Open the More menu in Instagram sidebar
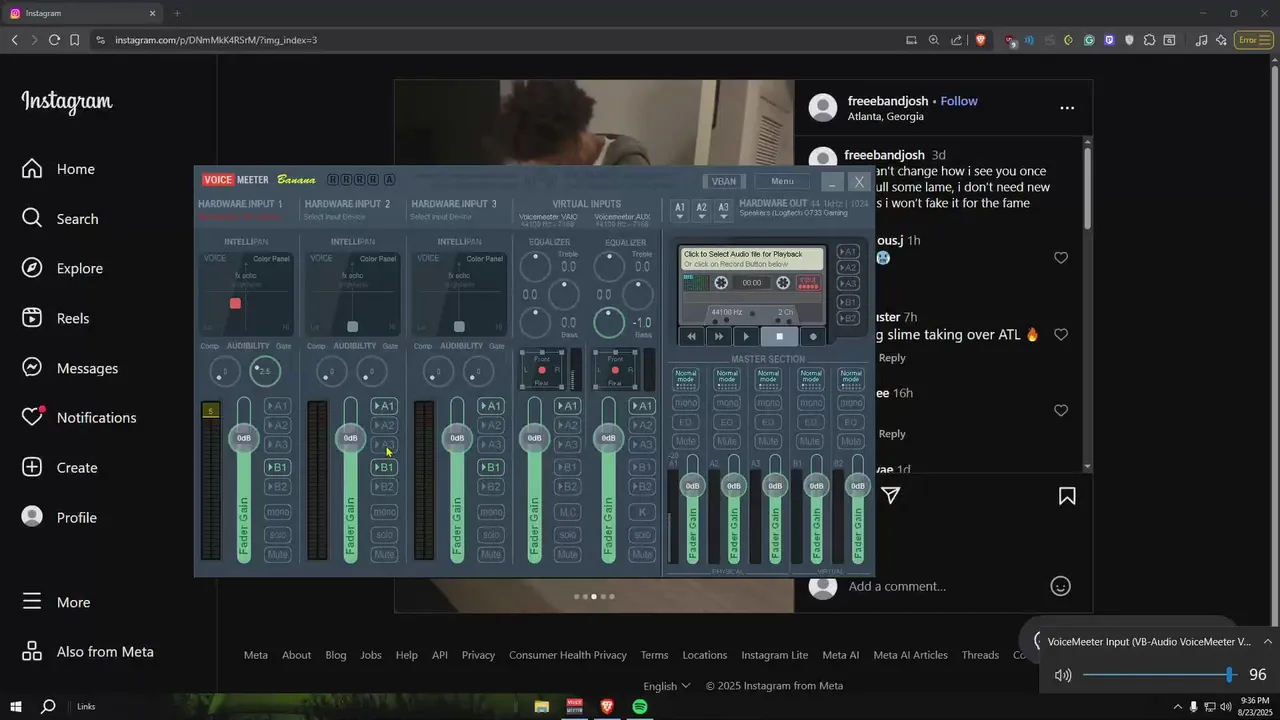 click(56, 602)
